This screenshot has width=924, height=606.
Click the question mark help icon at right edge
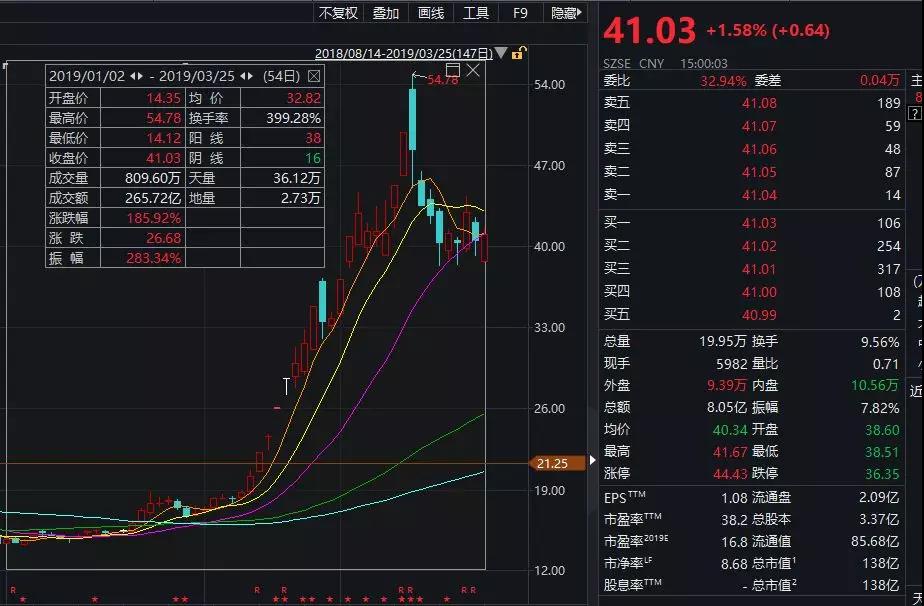point(915,113)
